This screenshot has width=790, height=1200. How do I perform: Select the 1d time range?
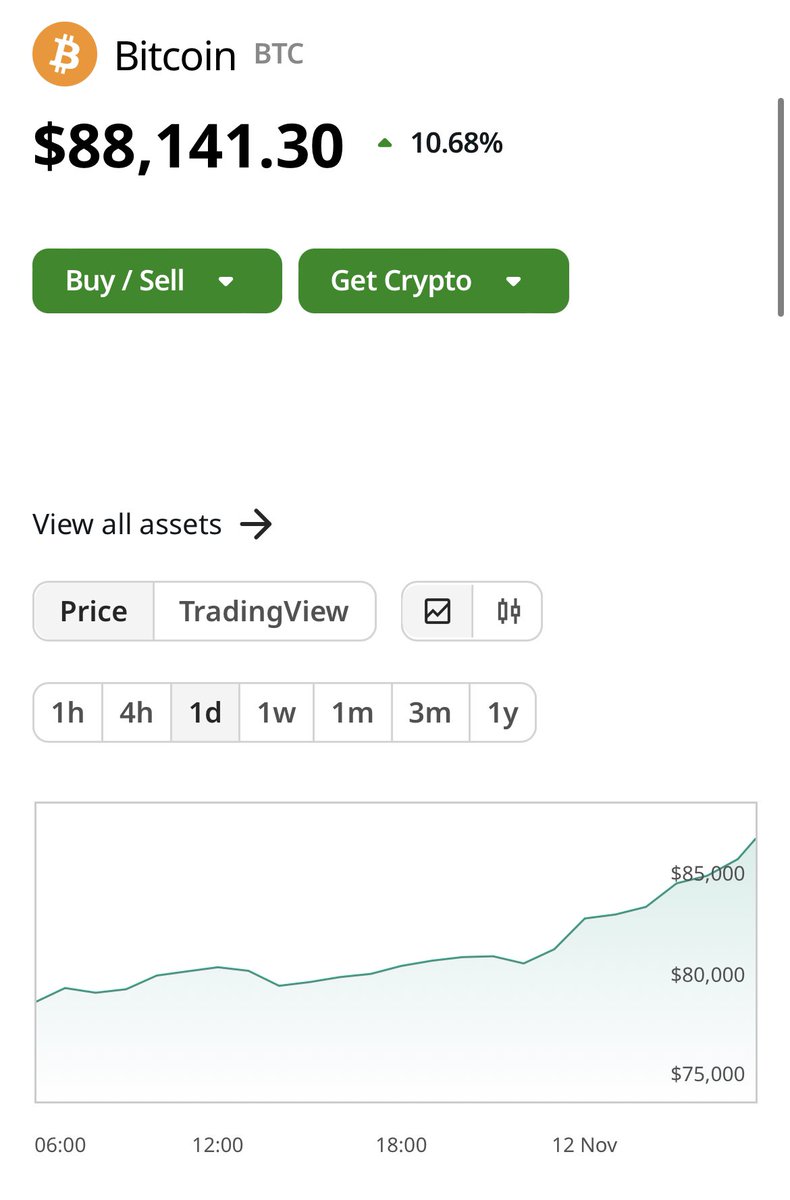205,713
